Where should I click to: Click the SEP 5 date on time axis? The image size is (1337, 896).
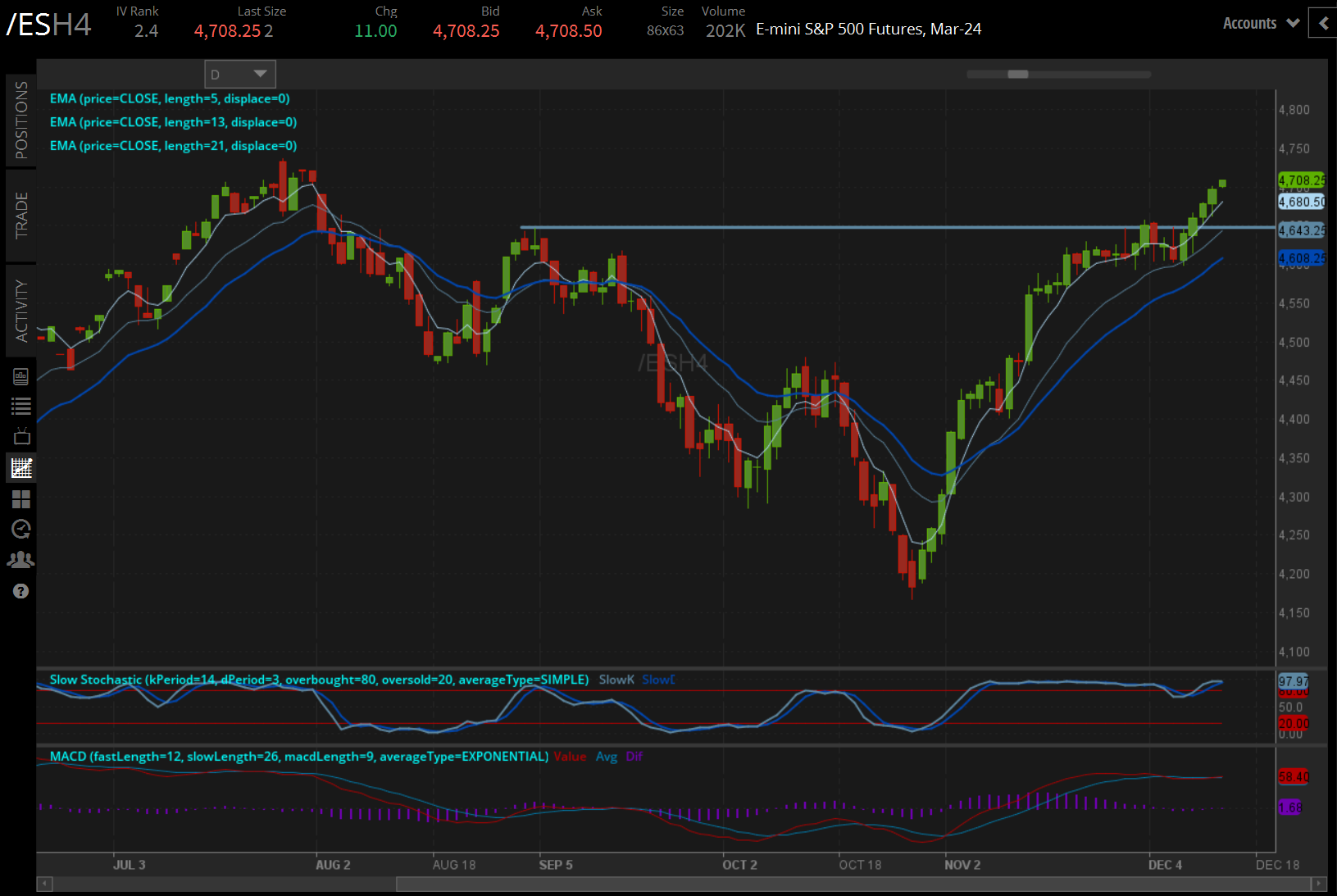556,865
